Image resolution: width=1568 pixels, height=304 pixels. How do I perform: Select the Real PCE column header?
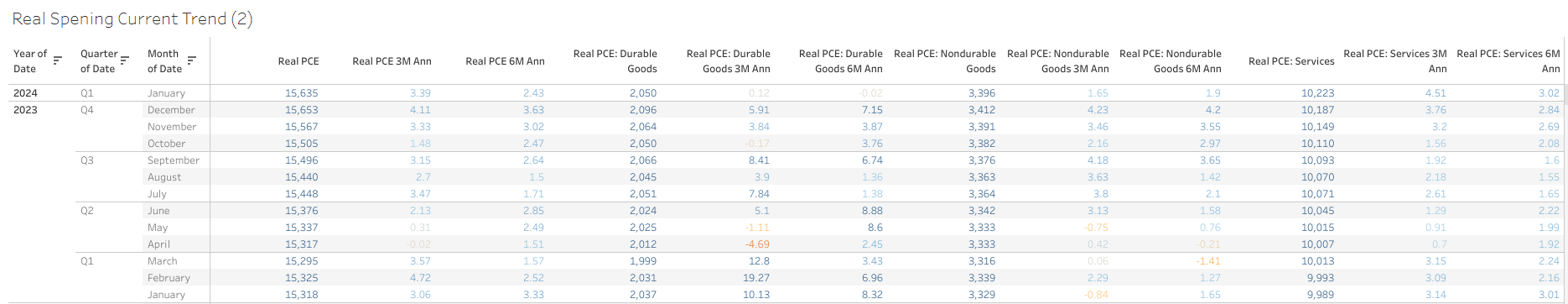click(x=299, y=61)
